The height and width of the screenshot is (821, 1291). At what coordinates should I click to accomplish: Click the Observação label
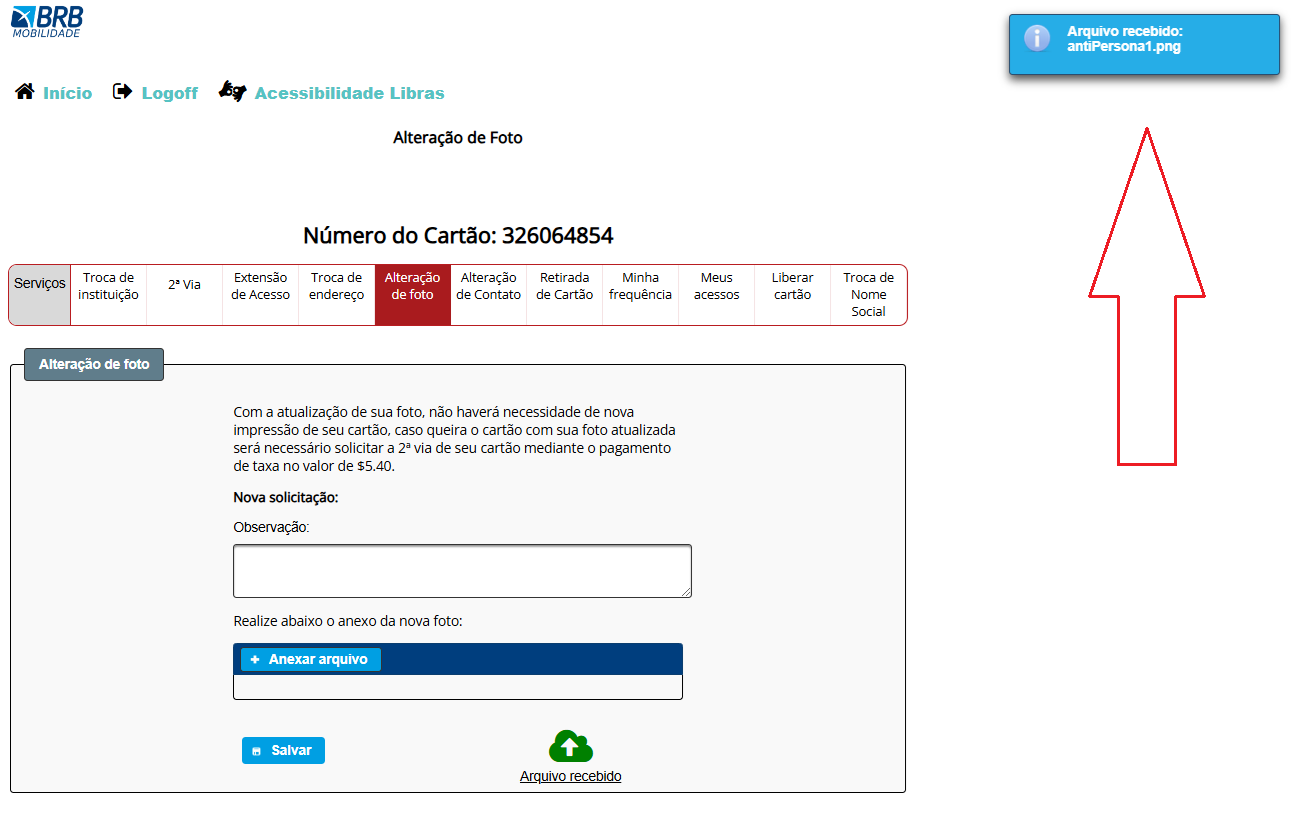(272, 527)
